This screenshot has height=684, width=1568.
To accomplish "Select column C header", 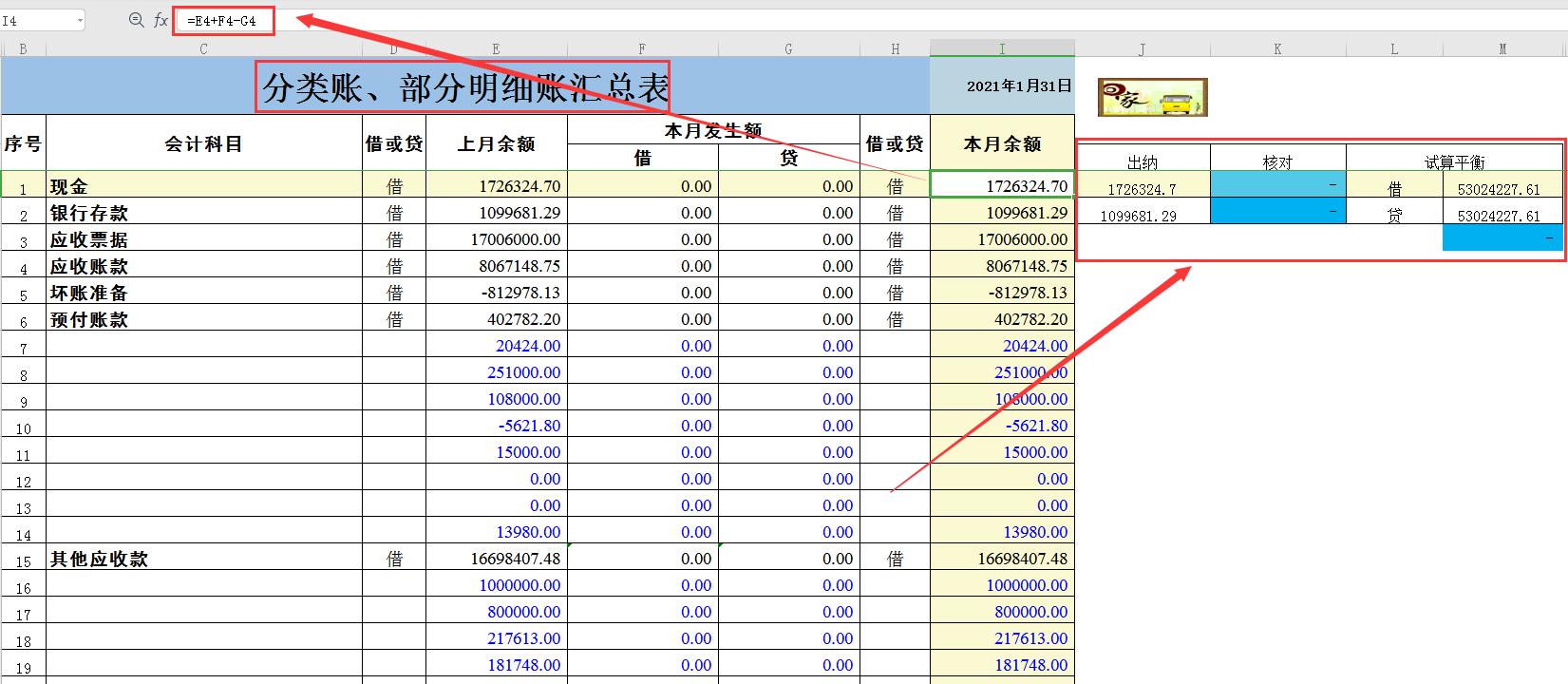I will (203, 48).
